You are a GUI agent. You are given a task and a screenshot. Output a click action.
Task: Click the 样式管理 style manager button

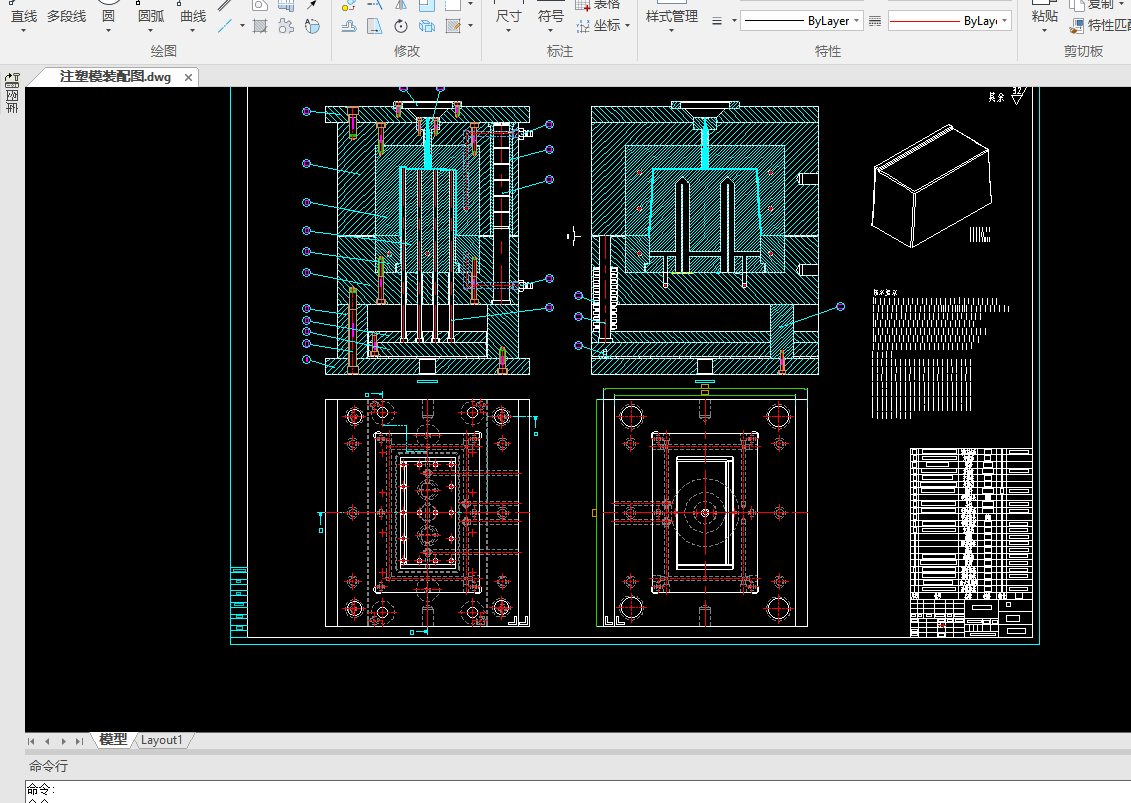[x=671, y=16]
